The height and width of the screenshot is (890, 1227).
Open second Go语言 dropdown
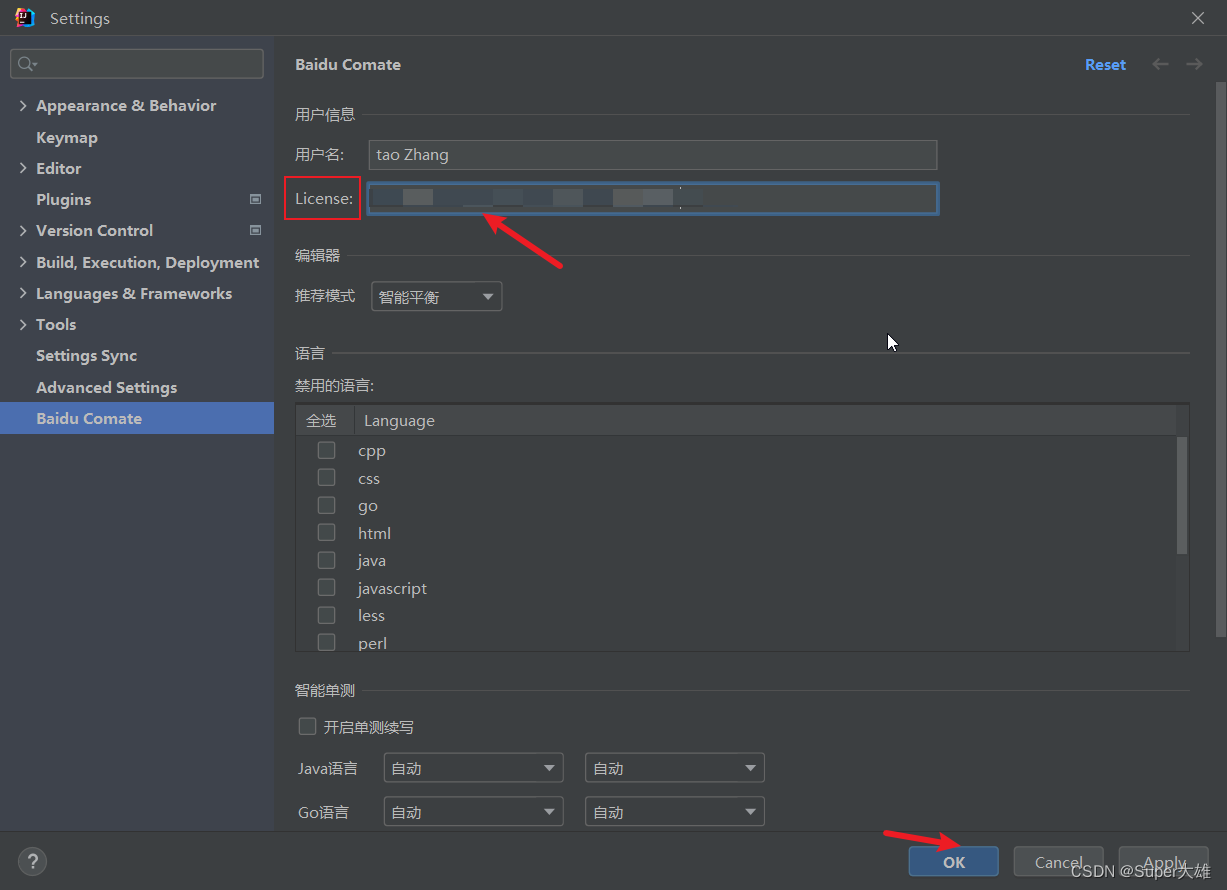coord(675,811)
